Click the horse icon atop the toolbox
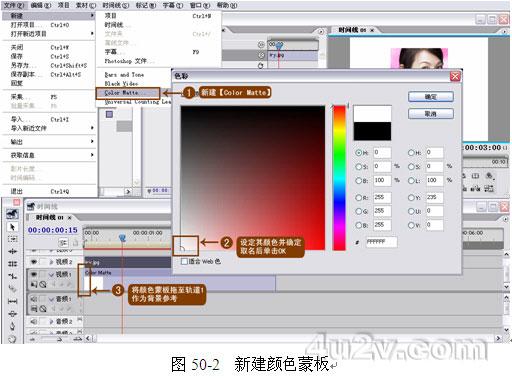Screen dimensions: 512x378 click(x=12, y=214)
